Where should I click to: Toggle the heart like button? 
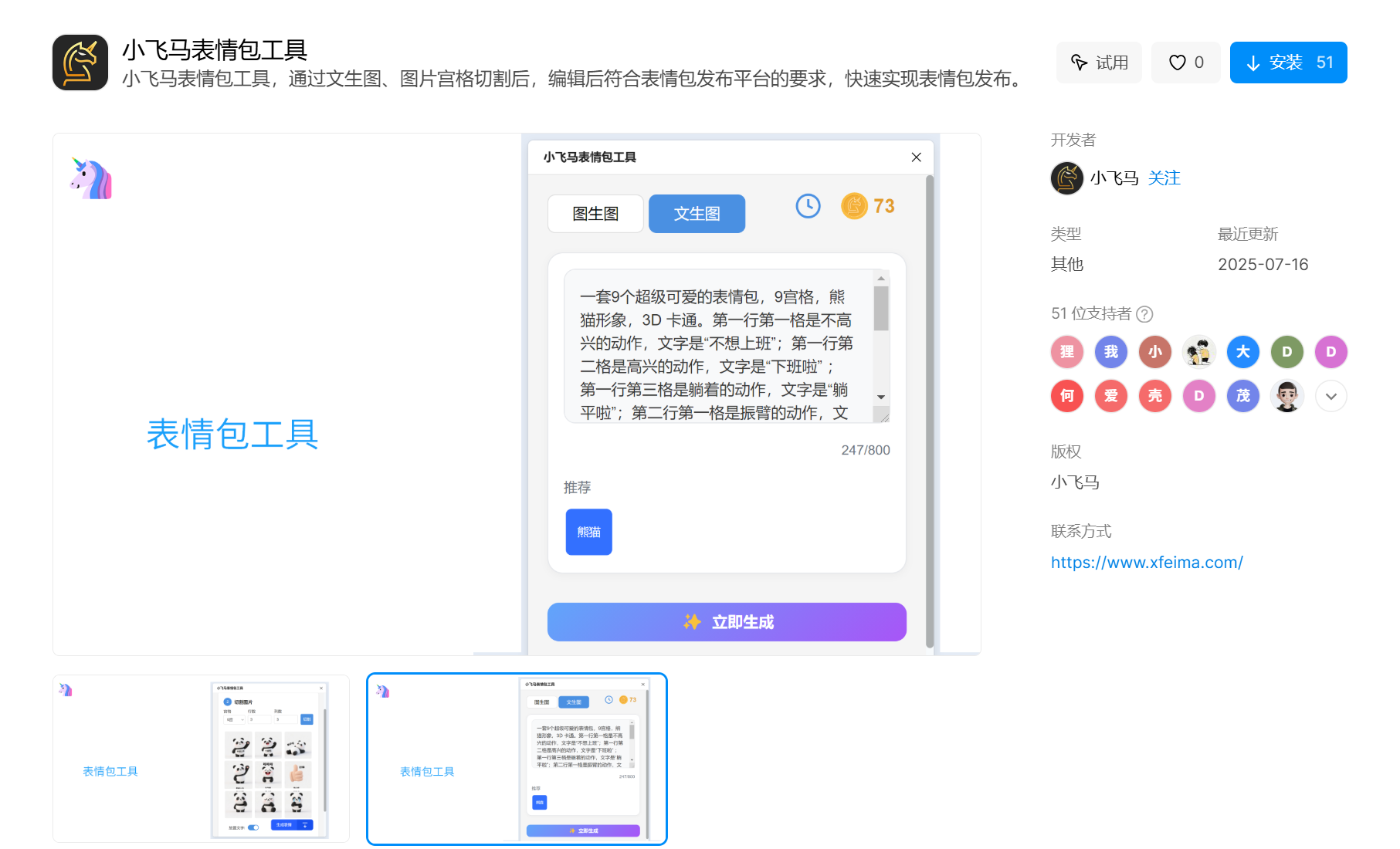[1178, 62]
